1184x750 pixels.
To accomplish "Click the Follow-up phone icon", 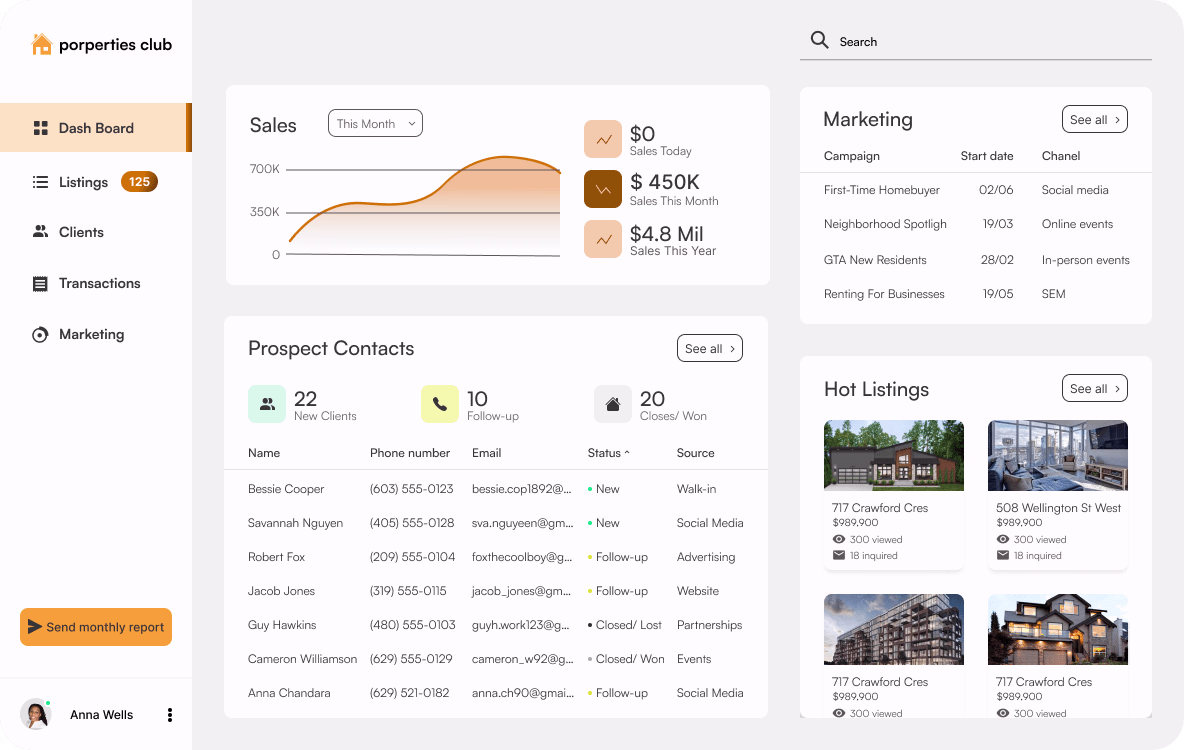I will tap(440, 404).
